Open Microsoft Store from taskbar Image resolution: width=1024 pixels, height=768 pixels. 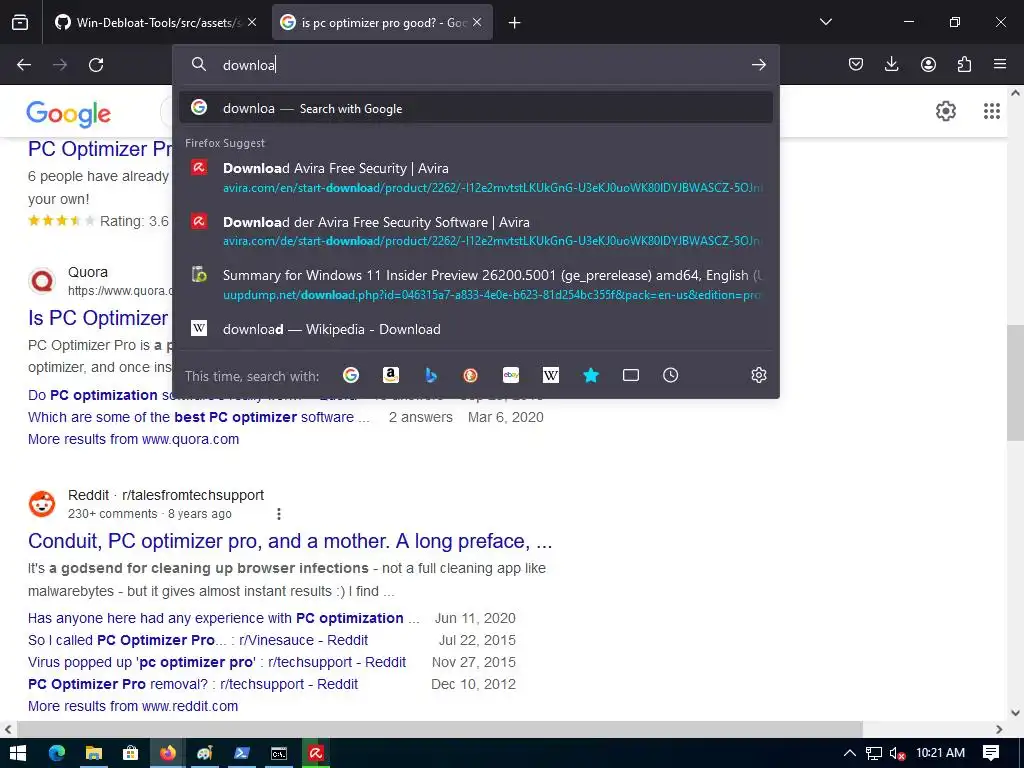(131, 753)
